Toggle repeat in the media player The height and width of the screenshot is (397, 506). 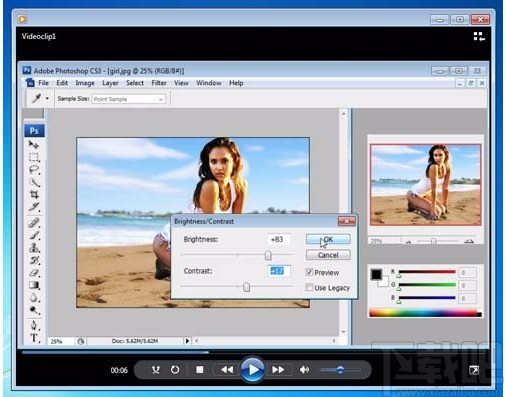(175, 370)
